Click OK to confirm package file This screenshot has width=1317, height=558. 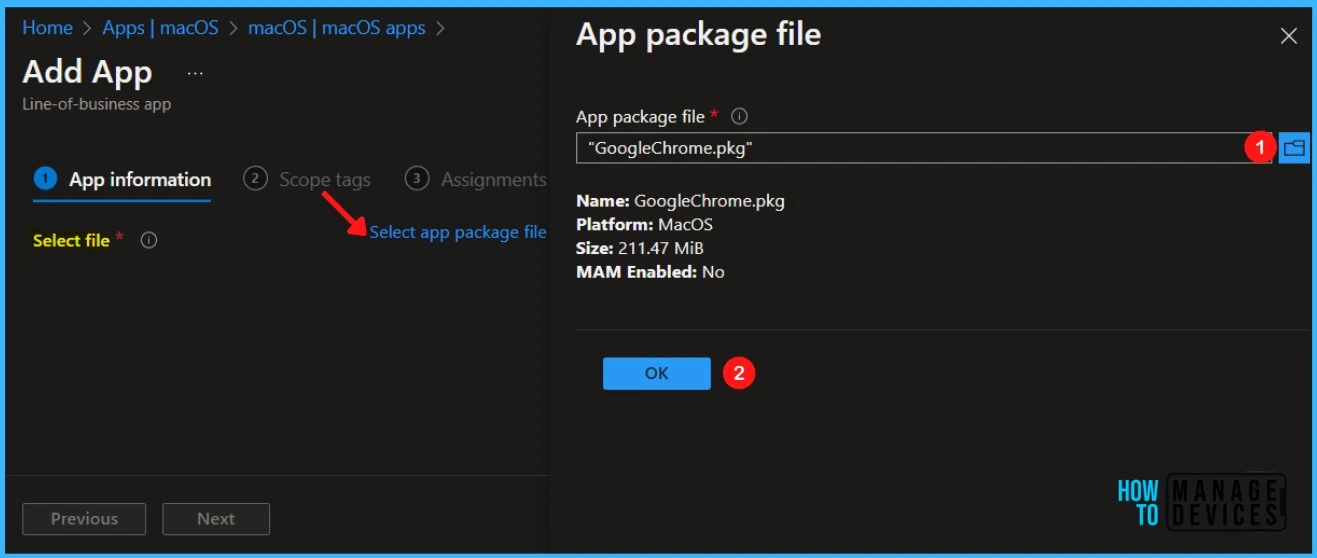point(657,373)
